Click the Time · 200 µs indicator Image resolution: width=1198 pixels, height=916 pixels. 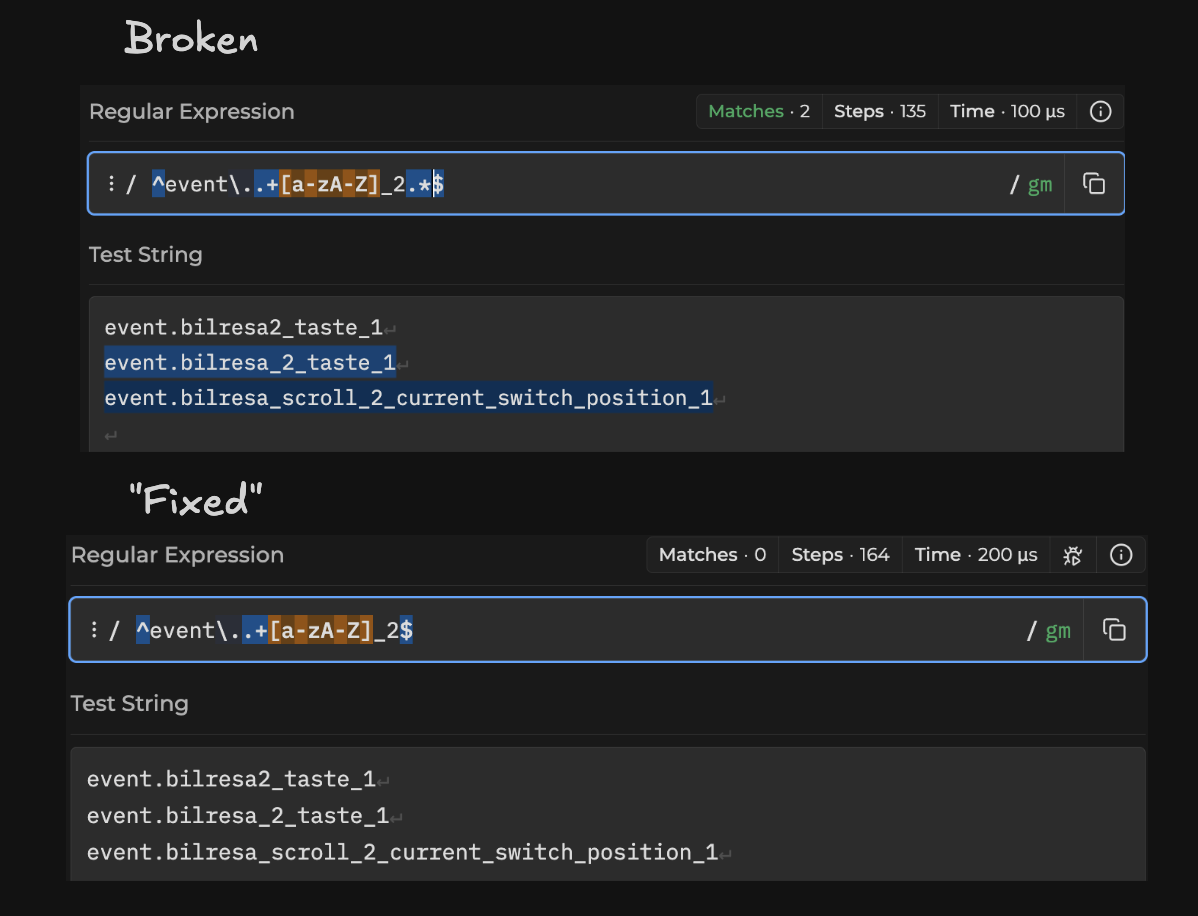pos(976,555)
